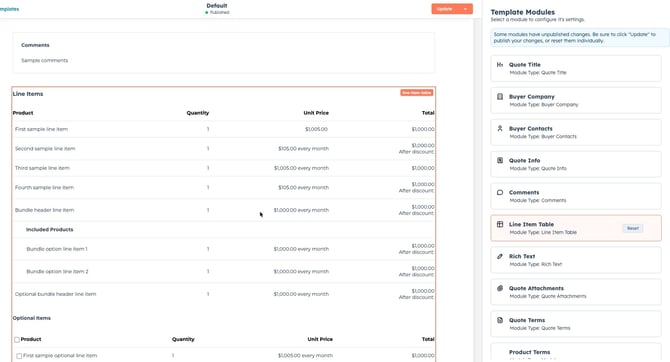Click the Total column header in Line Items
Viewport: 670px width, 362px height.
pos(428,113)
